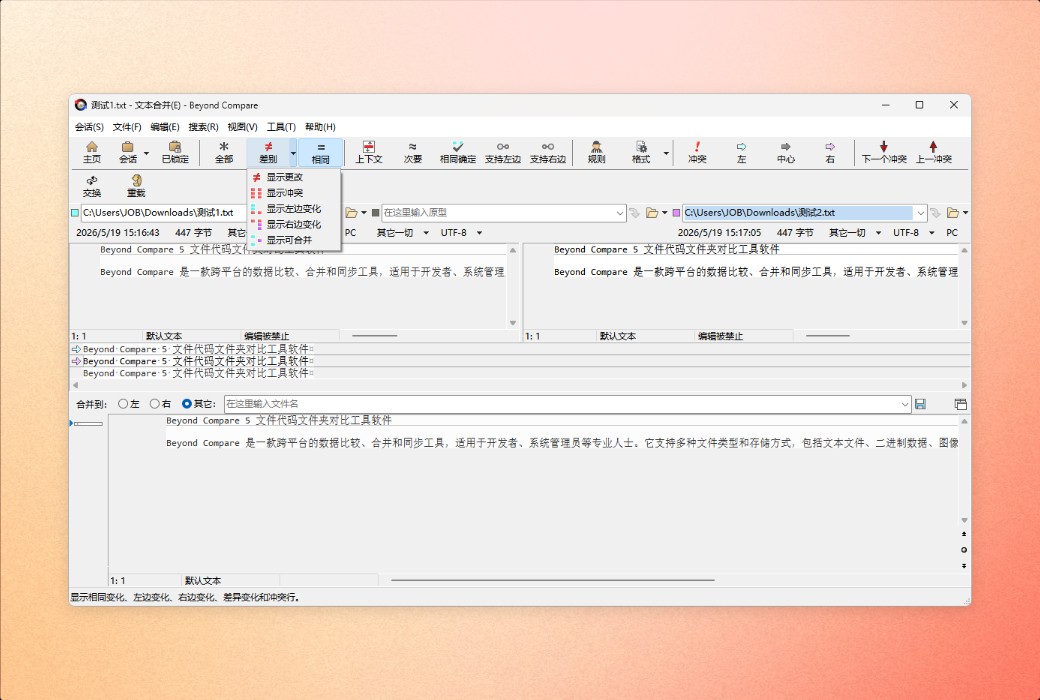Viewport: 1040px width, 700px height.
Task: Open the 会话 briefcase toolbar icon
Action: click(x=127, y=152)
